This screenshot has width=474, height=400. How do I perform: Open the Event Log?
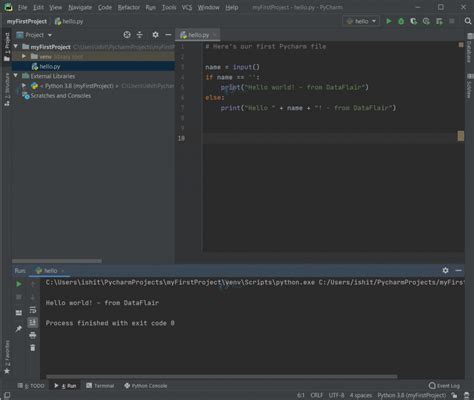(444, 386)
